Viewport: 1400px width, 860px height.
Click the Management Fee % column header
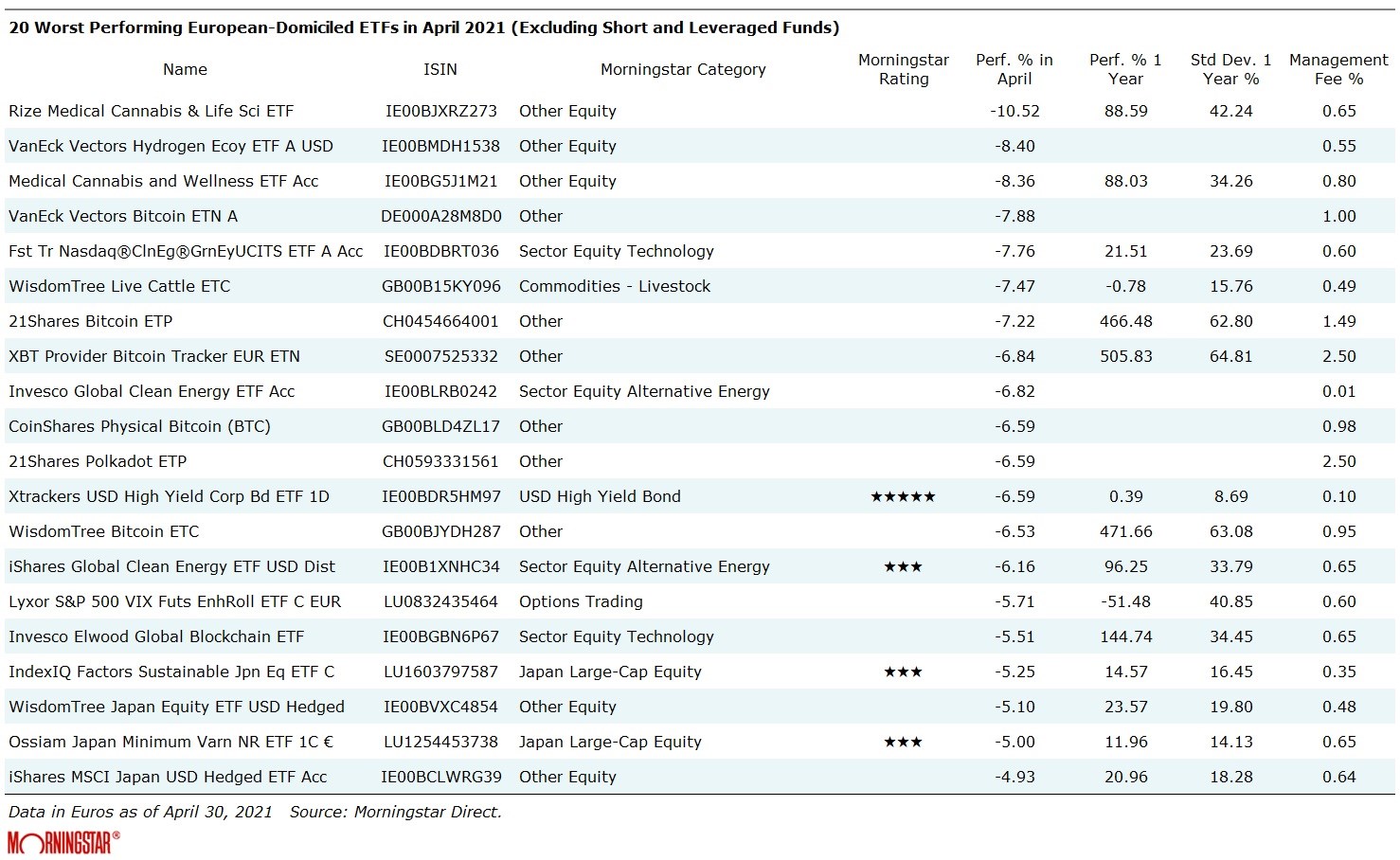coord(1337,69)
